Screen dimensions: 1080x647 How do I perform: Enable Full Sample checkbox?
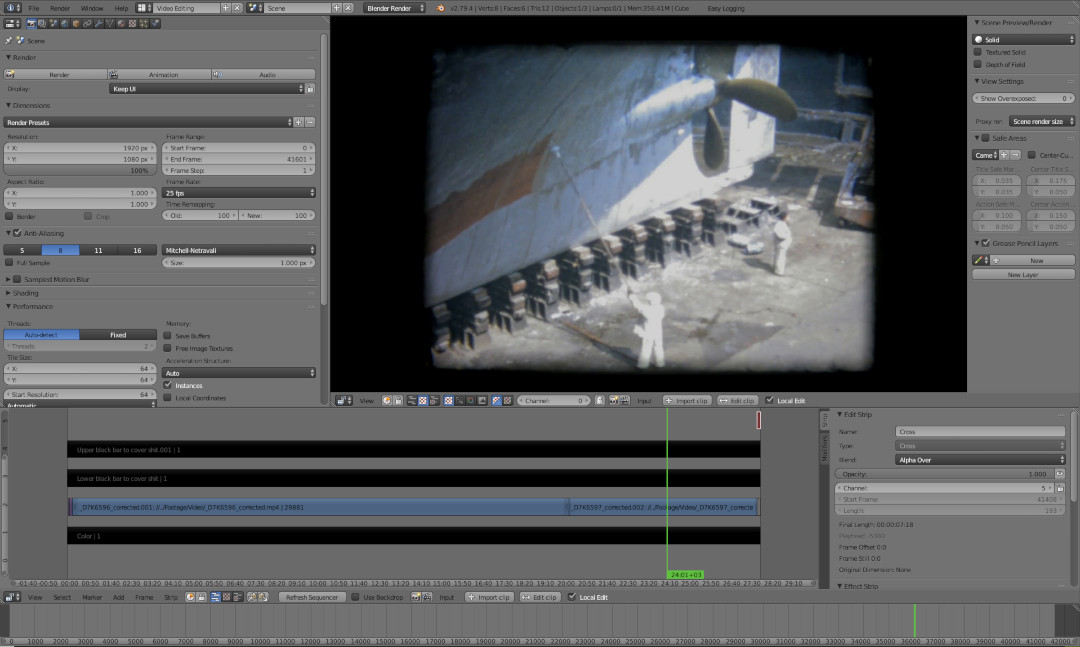point(9,263)
